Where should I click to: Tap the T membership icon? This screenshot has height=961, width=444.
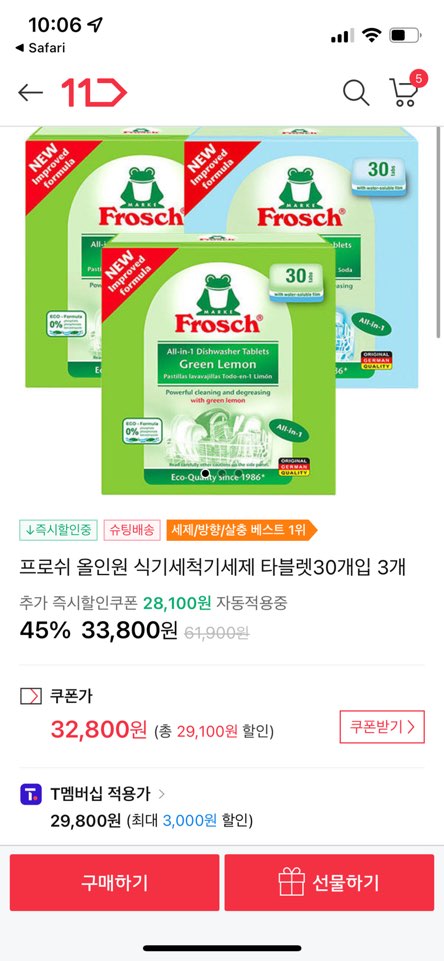[31, 794]
